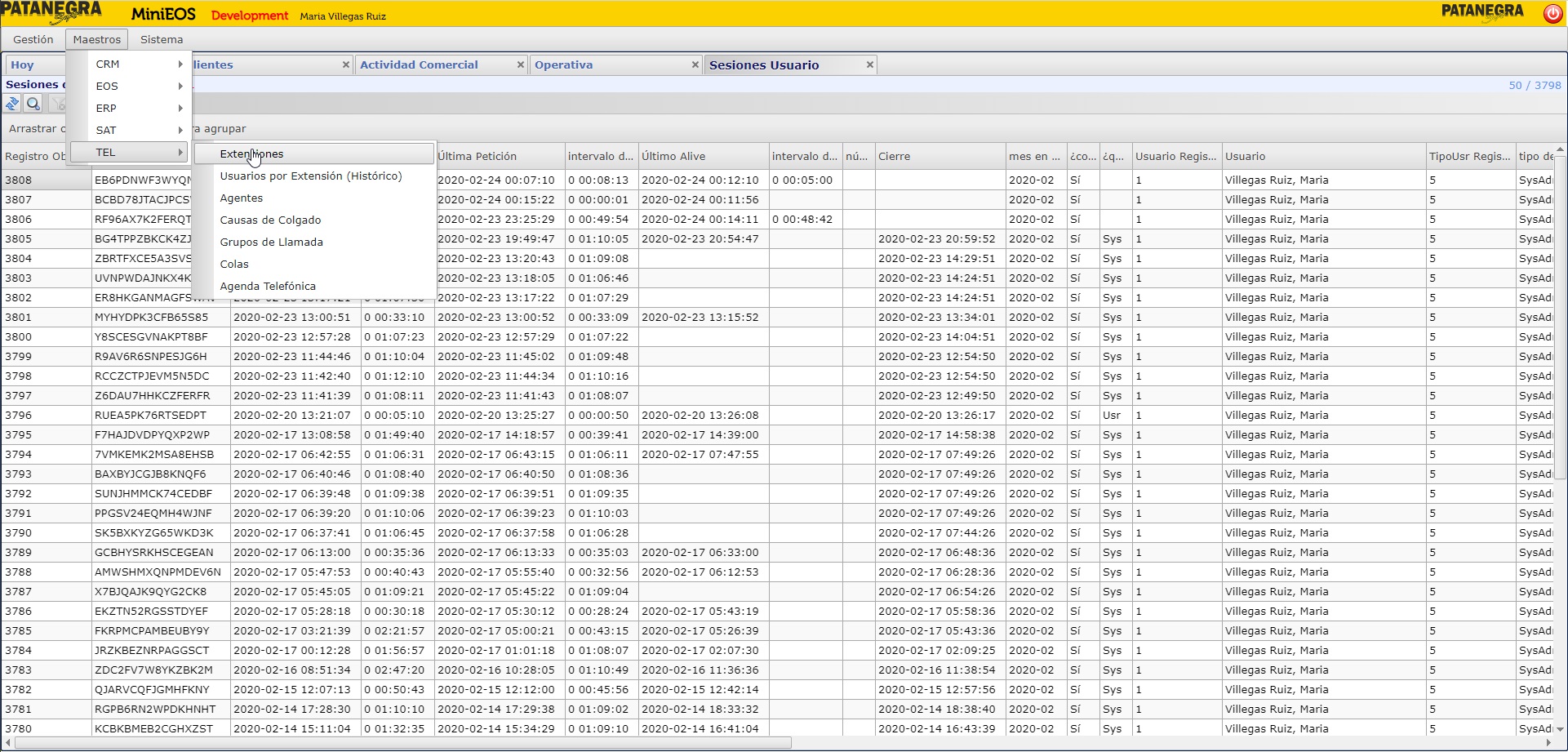Open the Gestión menu
Screen dimensions: 1568x752
click(33, 39)
